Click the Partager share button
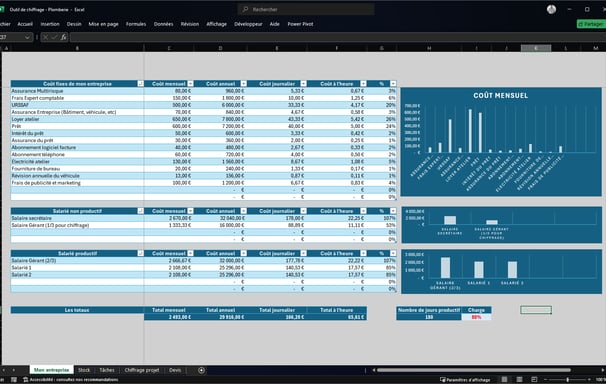Image resolution: width=606 pixels, height=384 pixels. 591,24
